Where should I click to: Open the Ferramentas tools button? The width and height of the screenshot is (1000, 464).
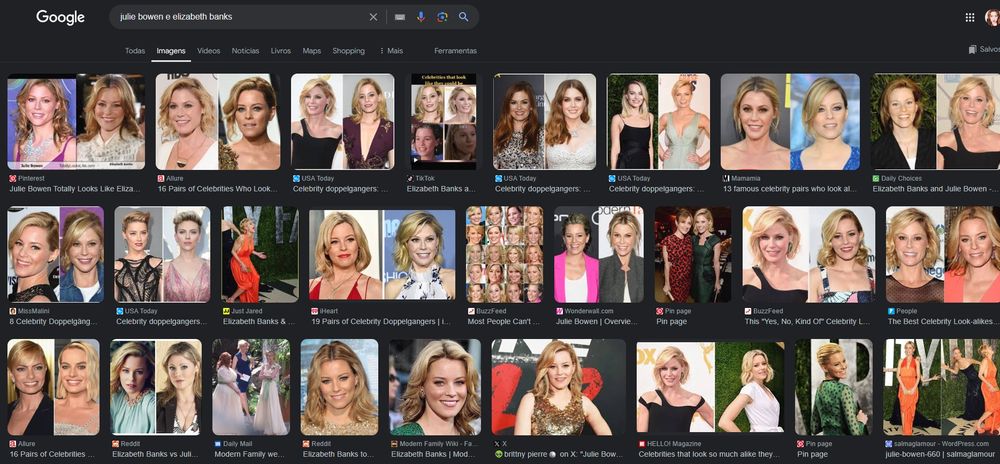coord(455,51)
